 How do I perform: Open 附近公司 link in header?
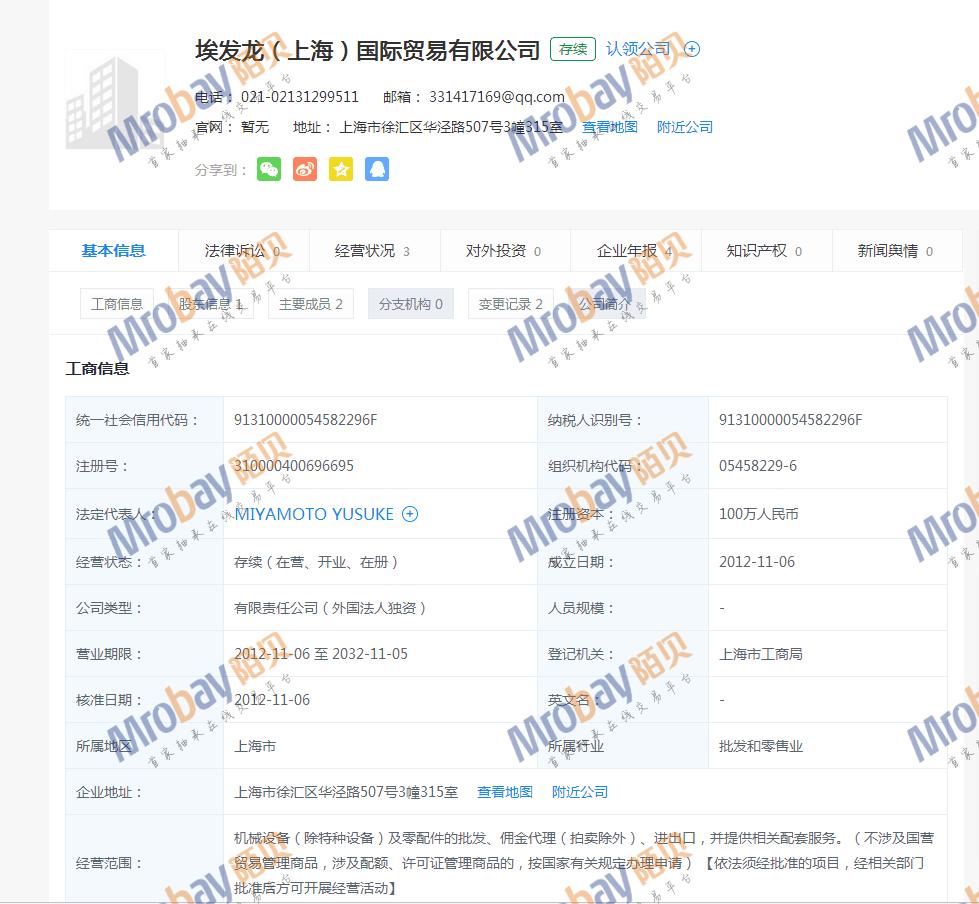(x=685, y=127)
